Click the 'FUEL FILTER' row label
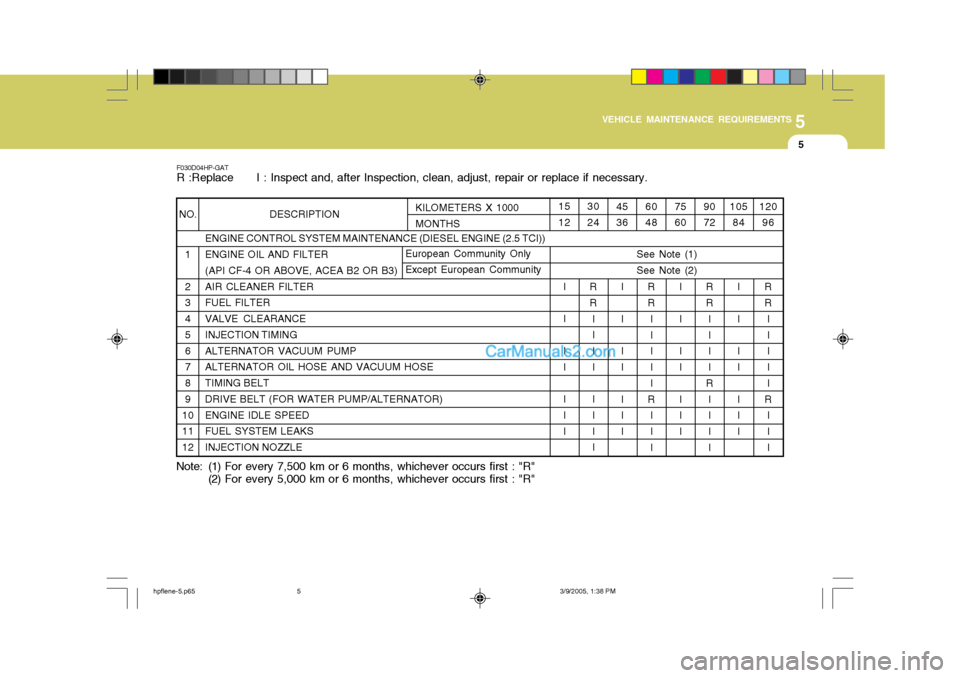Viewport: 960px width, 678px height. [x=237, y=303]
